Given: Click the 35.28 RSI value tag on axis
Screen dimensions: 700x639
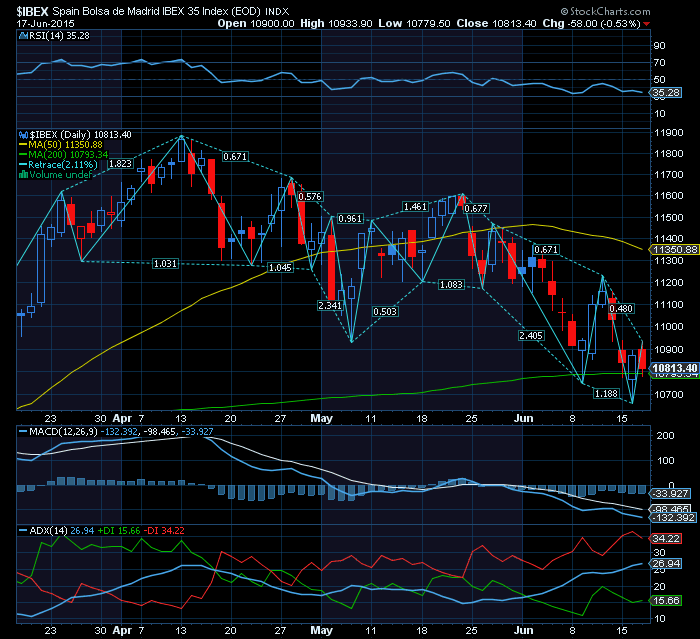Looking at the screenshot, I should click(x=666, y=93).
